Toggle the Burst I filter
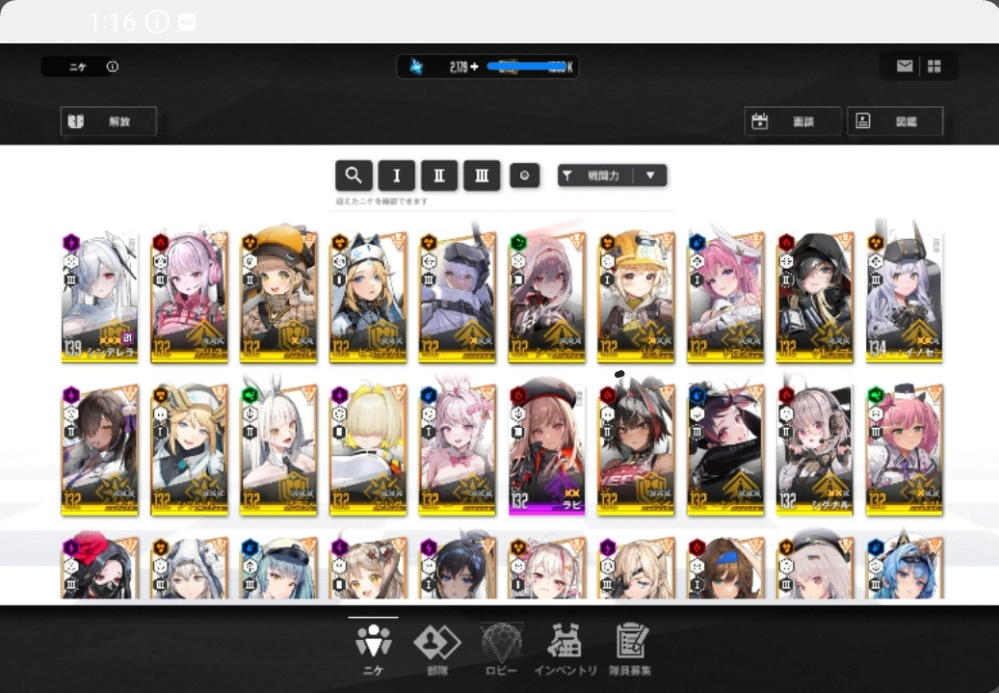999x693 pixels. (x=396, y=175)
